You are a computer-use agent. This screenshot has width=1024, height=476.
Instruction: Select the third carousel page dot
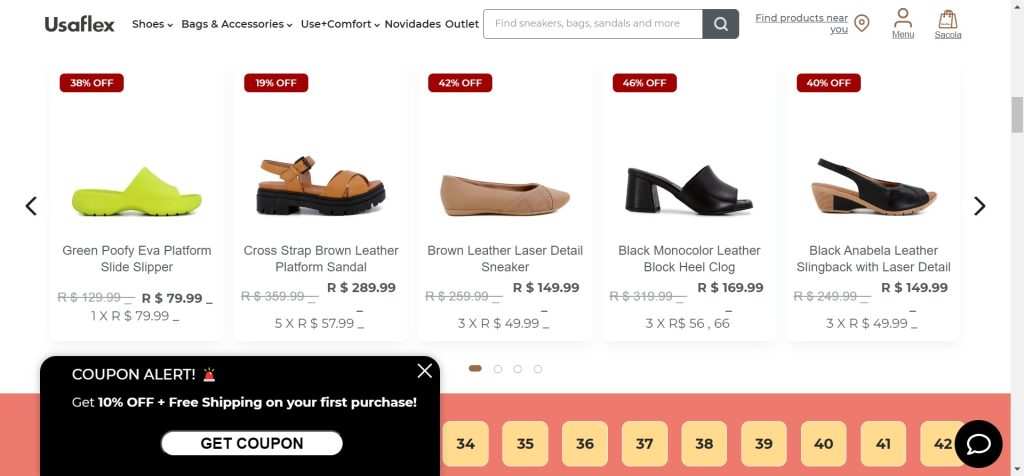click(518, 369)
